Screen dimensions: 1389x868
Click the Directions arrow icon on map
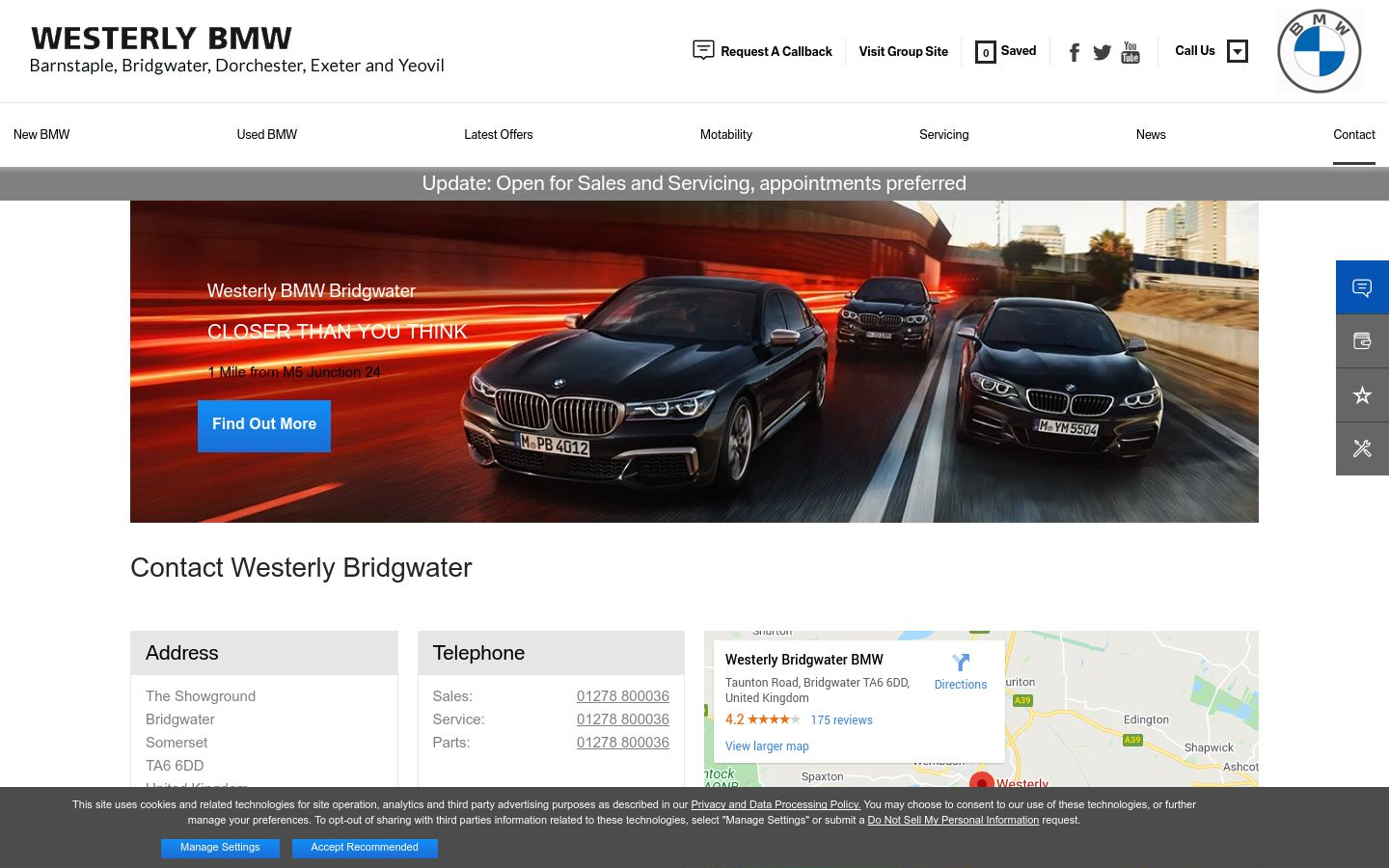pyautogui.click(x=961, y=662)
